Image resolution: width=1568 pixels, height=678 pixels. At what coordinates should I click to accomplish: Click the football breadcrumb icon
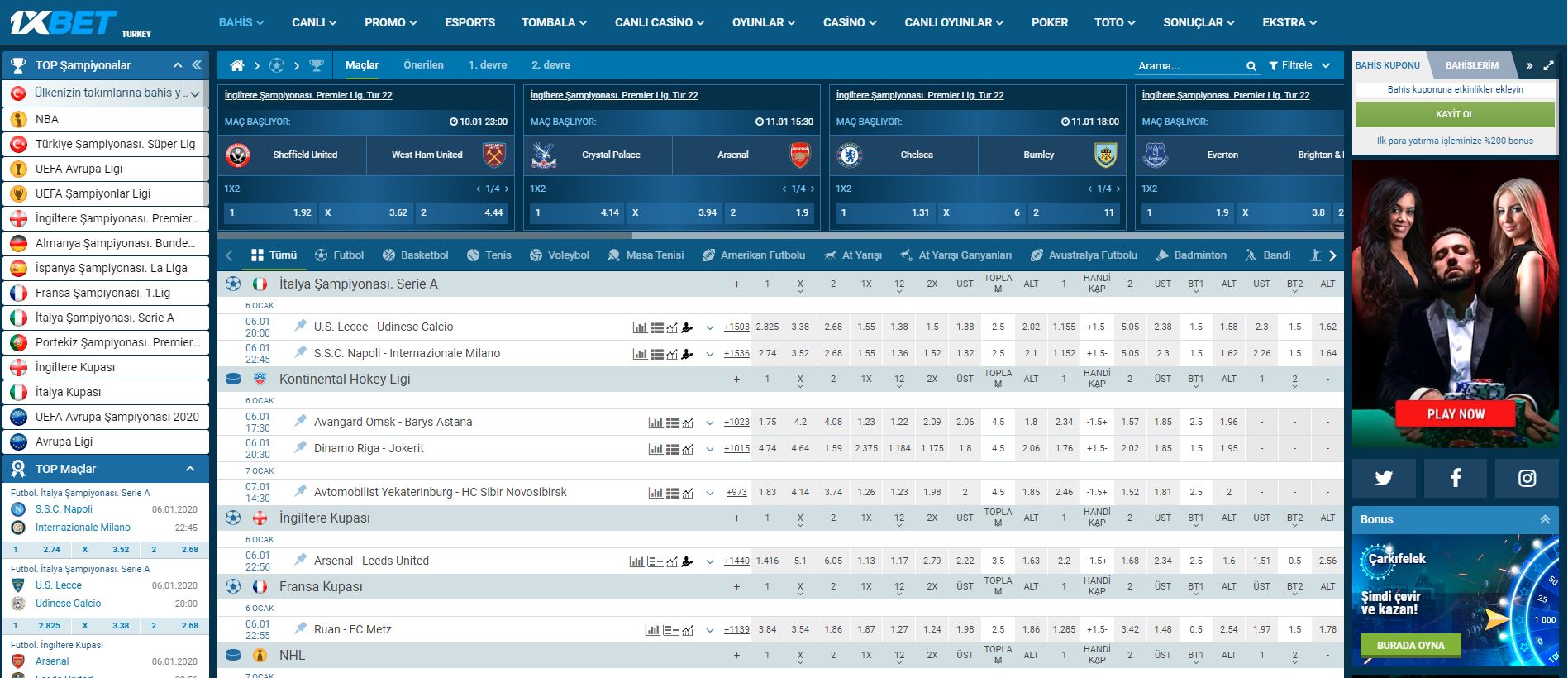click(x=277, y=65)
